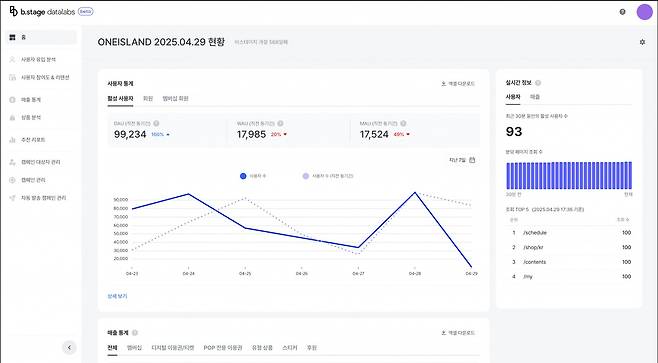Click the WAU value 17,985
The width and height of the screenshot is (658, 363).
coord(251,134)
